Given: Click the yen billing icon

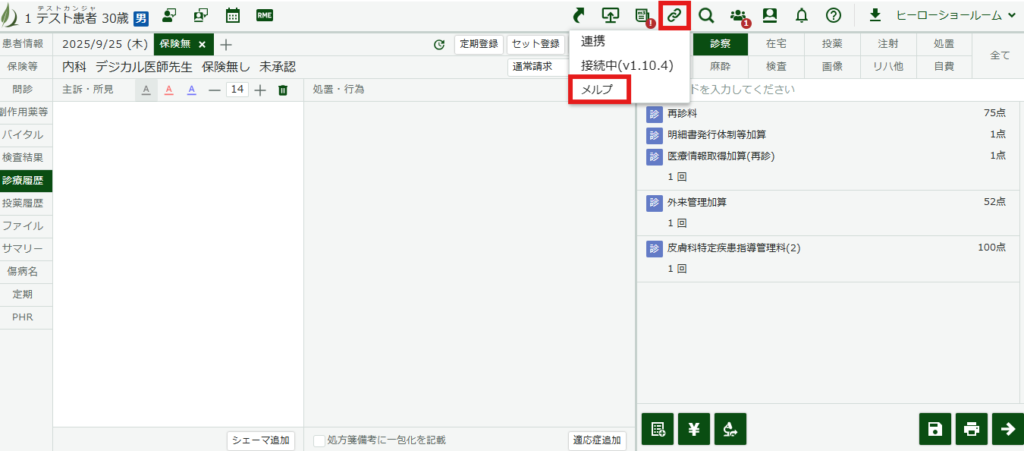Looking at the screenshot, I should tap(693, 429).
